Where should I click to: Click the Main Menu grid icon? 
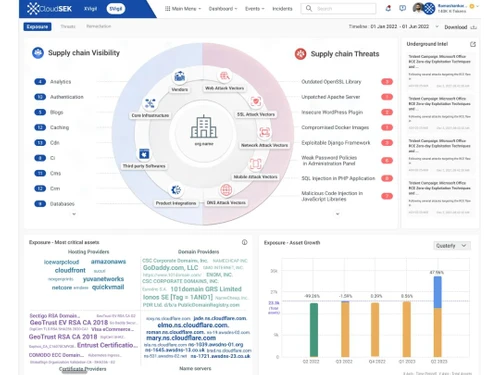pos(167,9)
